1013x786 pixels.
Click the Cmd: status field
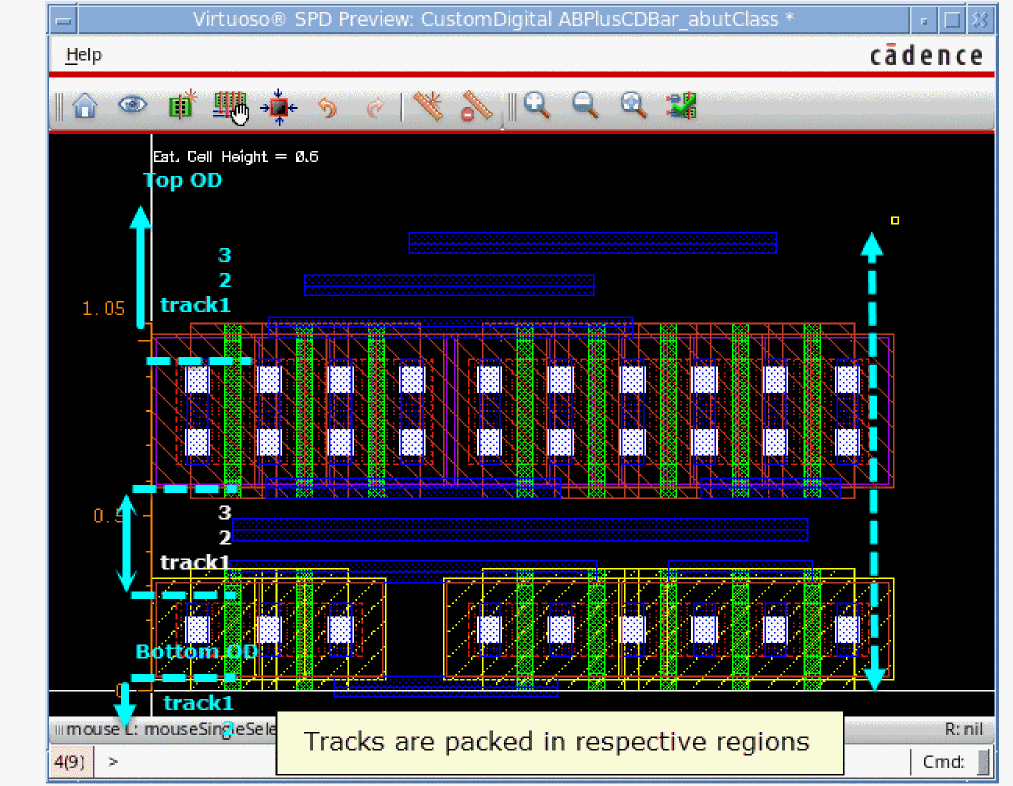(x=943, y=762)
